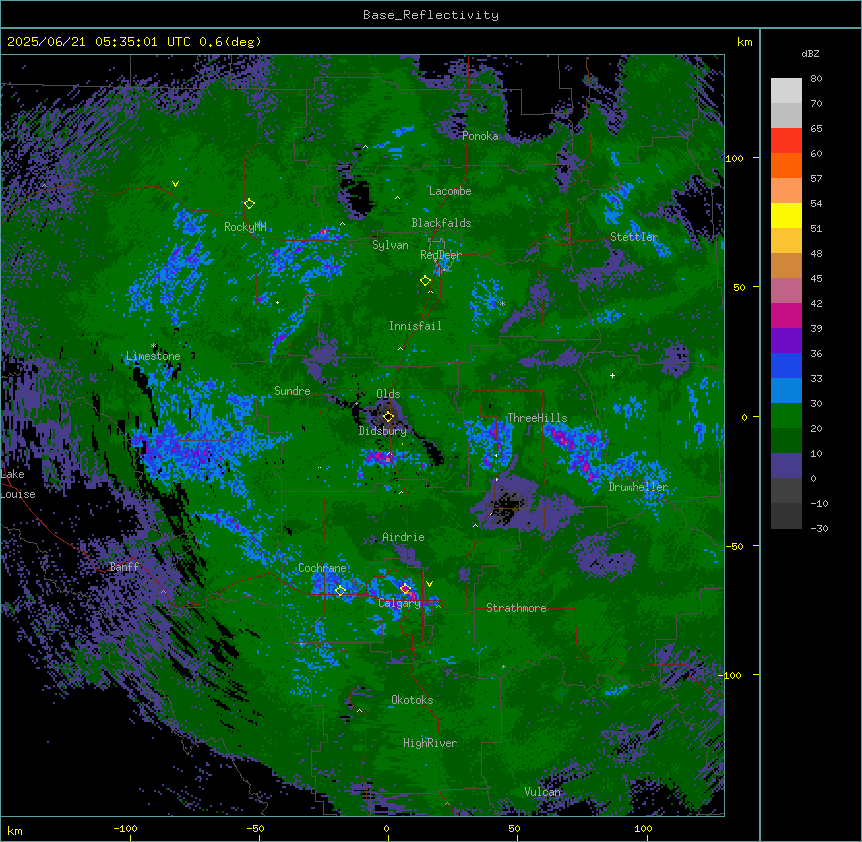
Task: Select the RedDeer city label
Action: coord(441,254)
